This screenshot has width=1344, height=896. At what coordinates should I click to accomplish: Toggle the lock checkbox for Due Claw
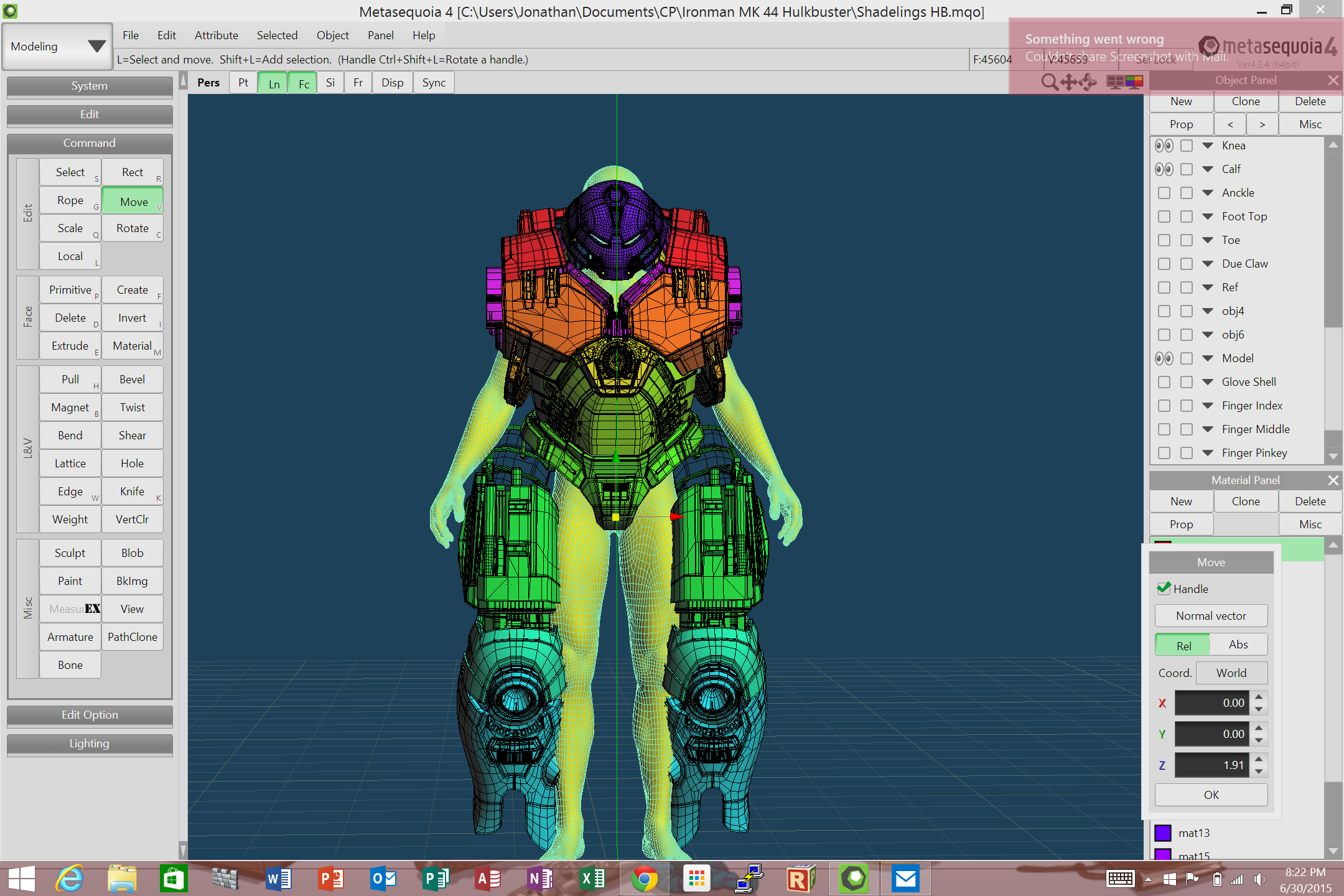(x=1187, y=264)
